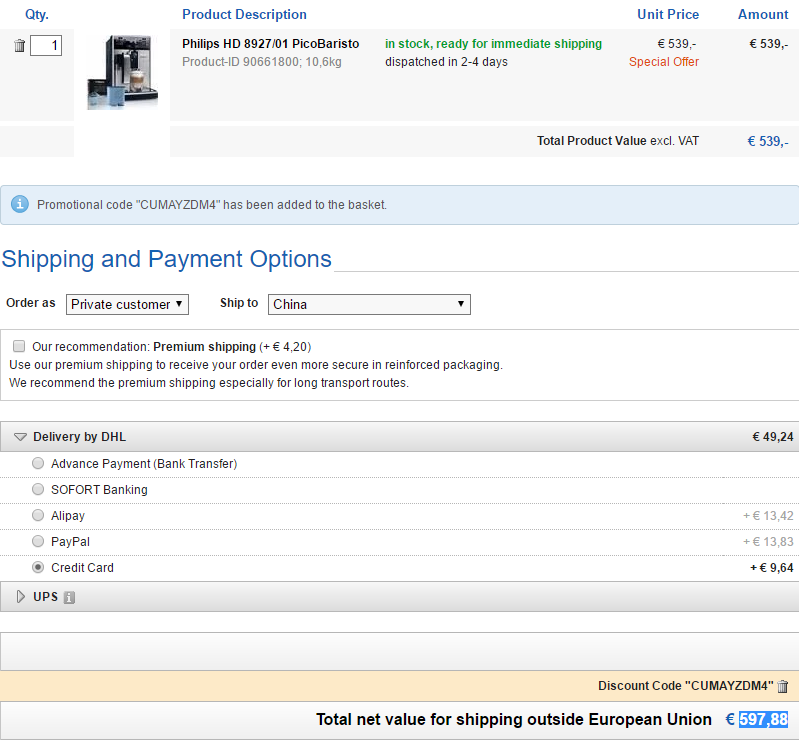799x746 pixels.
Task: Enable Premium shipping checkbox
Action: point(19,347)
